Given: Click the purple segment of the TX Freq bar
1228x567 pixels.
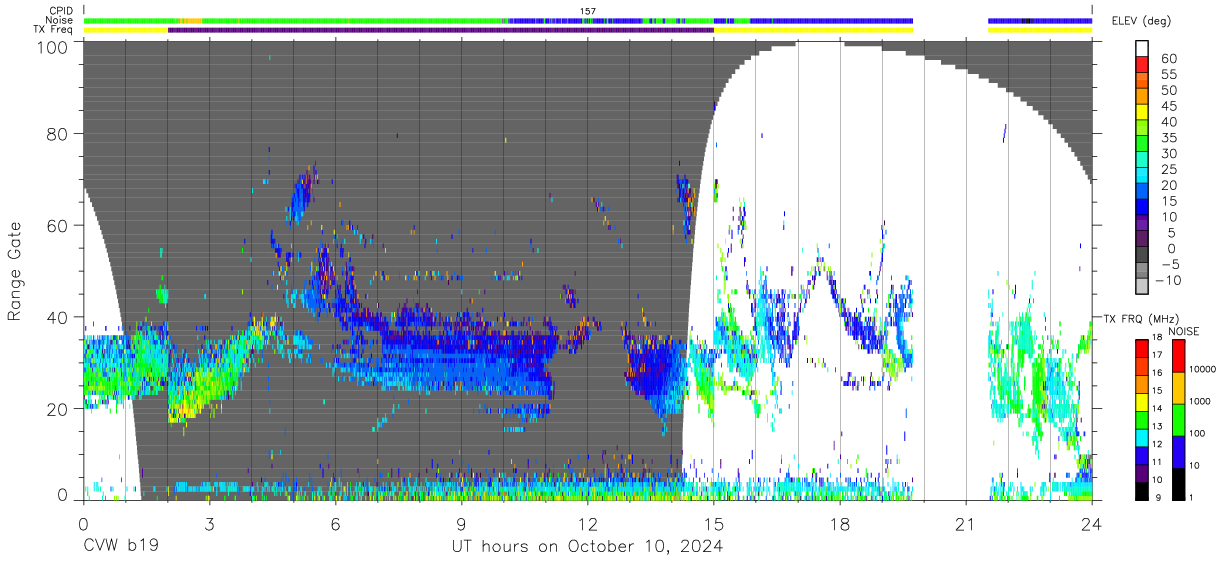Looking at the screenshot, I should coord(441,30).
